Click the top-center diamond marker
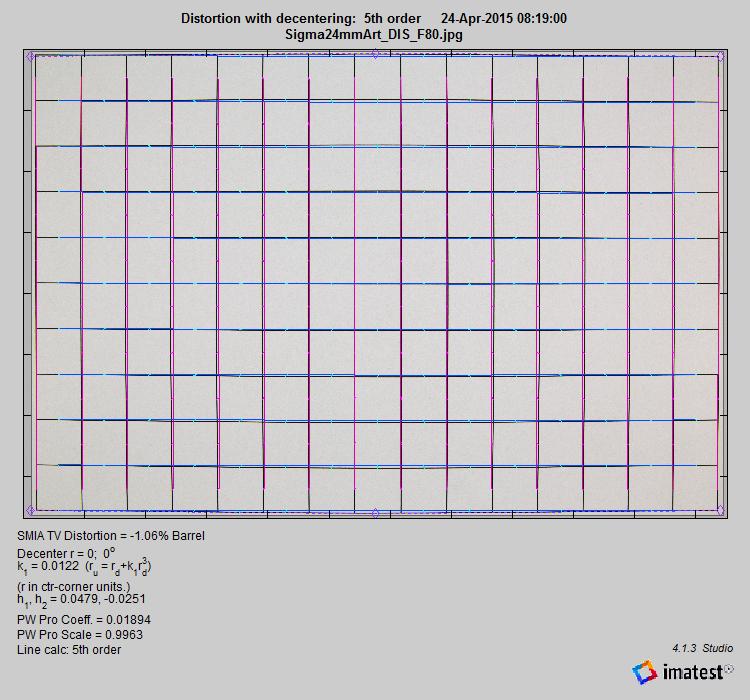The image size is (750, 700). [375, 56]
